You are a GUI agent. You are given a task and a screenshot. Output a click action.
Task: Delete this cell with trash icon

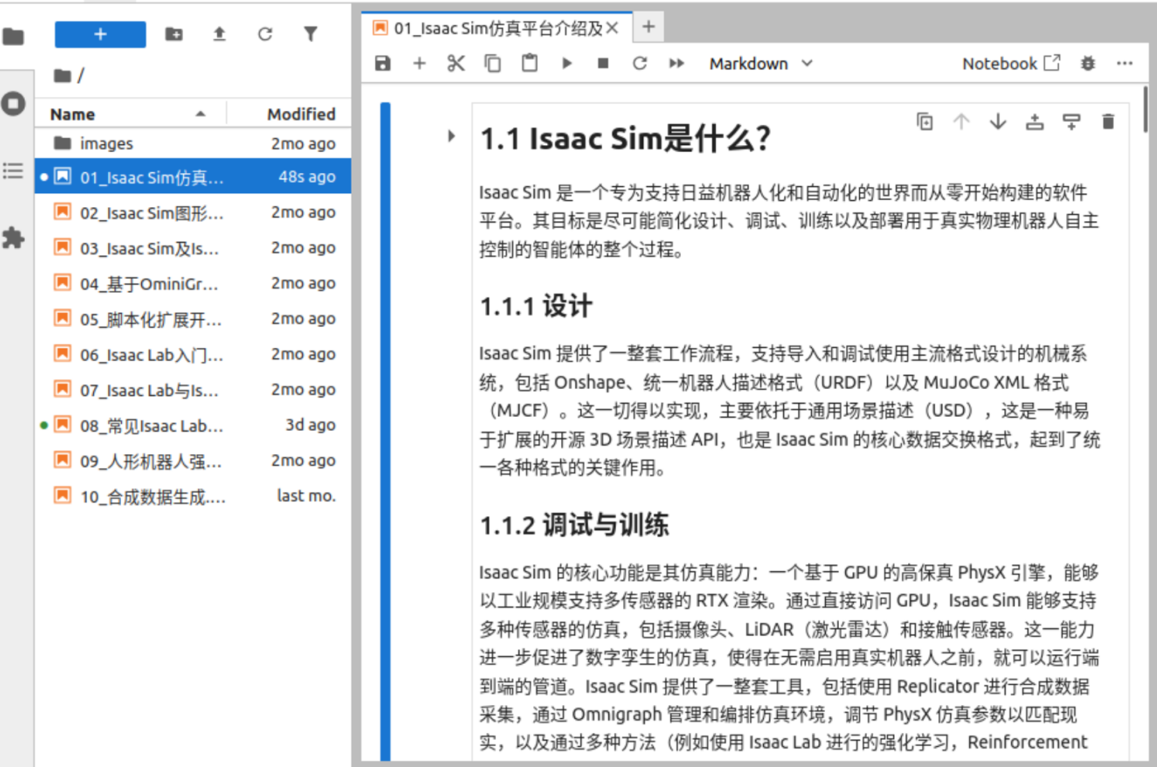tap(1108, 122)
